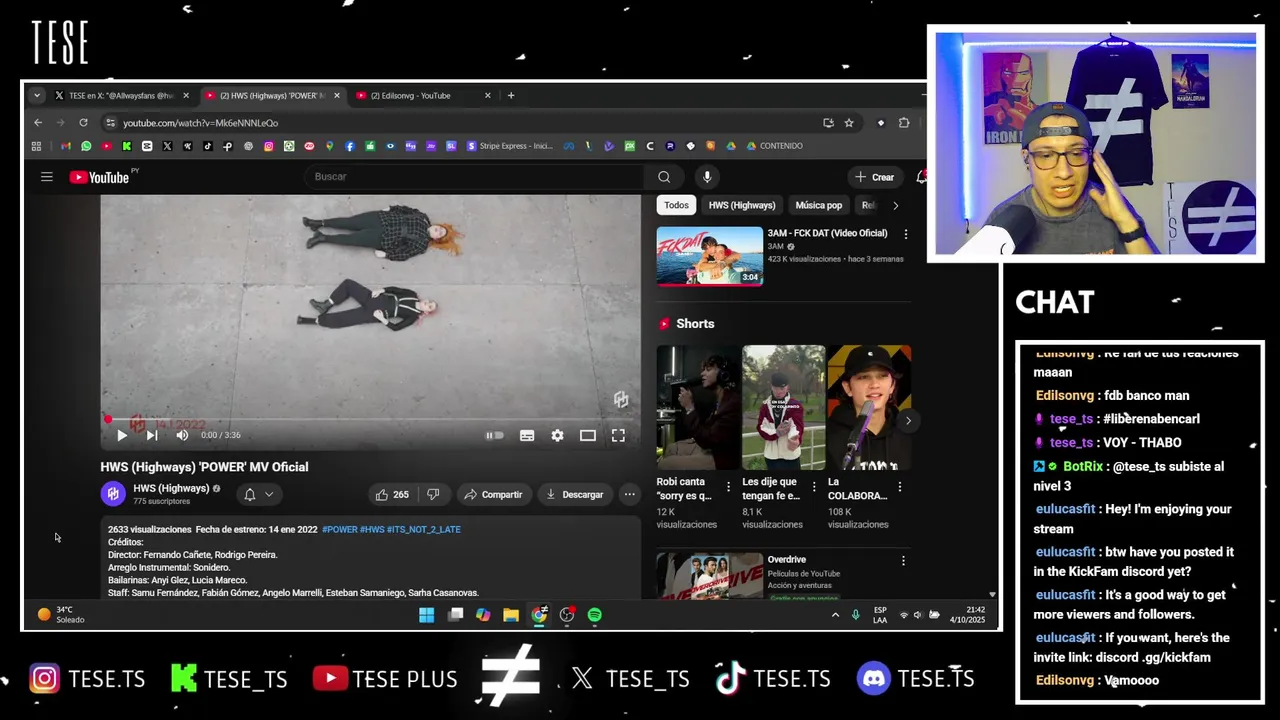Click the YouTube logo to go home

[x=100, y=177]
